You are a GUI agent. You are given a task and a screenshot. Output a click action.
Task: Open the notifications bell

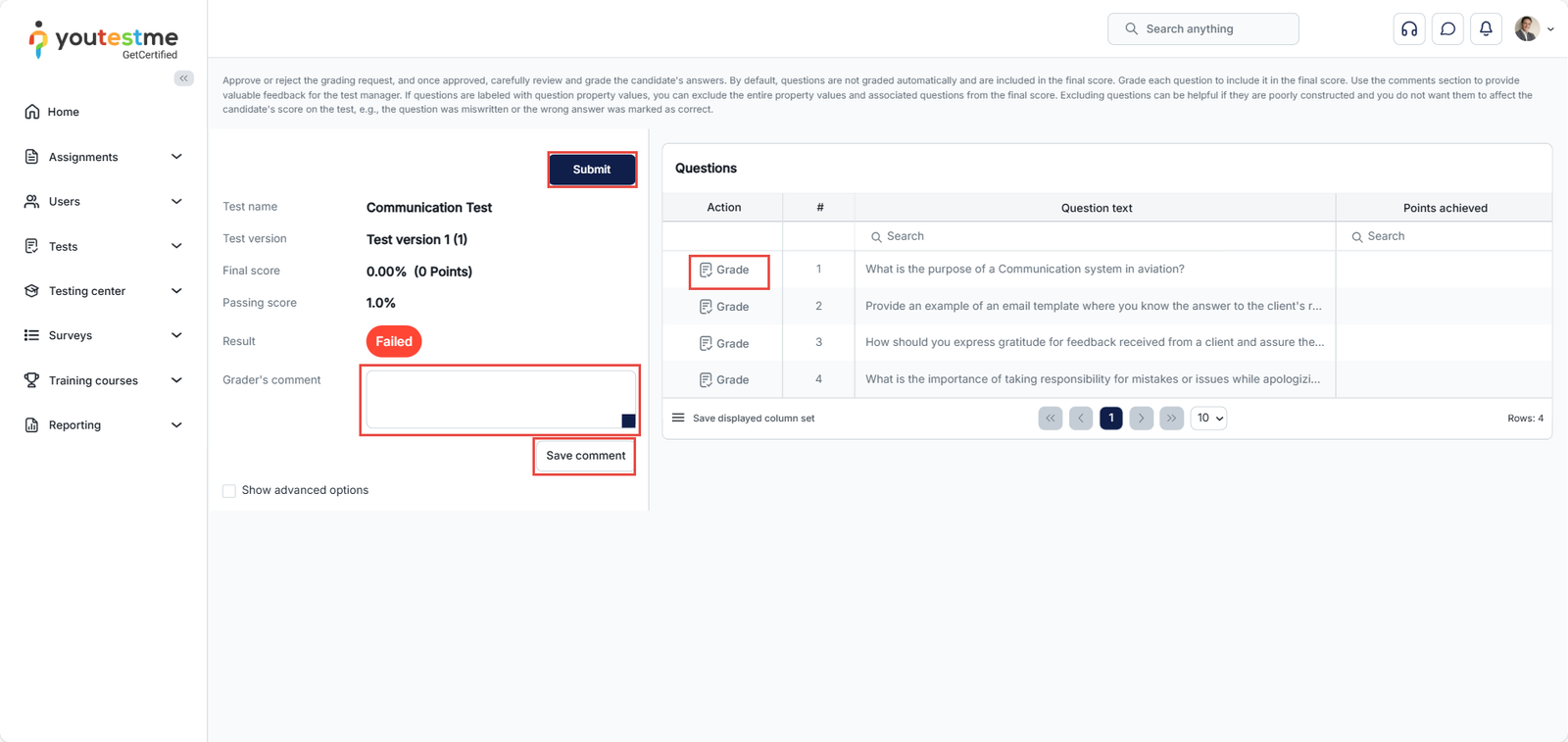click(x=1486, y=29)
